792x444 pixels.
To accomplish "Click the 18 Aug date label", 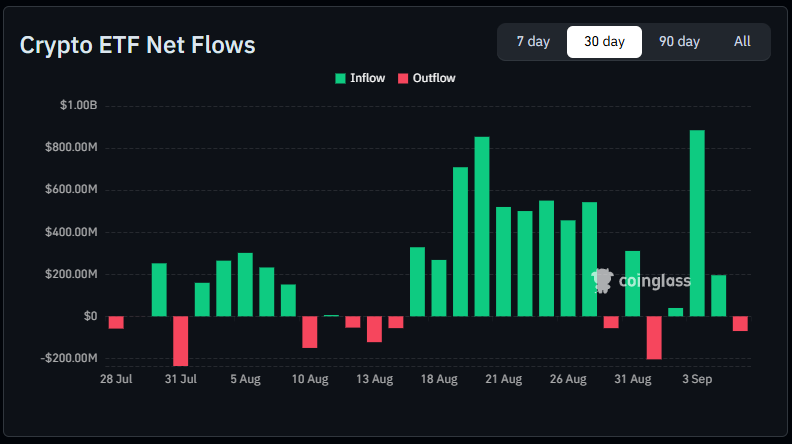I will 439,379.
